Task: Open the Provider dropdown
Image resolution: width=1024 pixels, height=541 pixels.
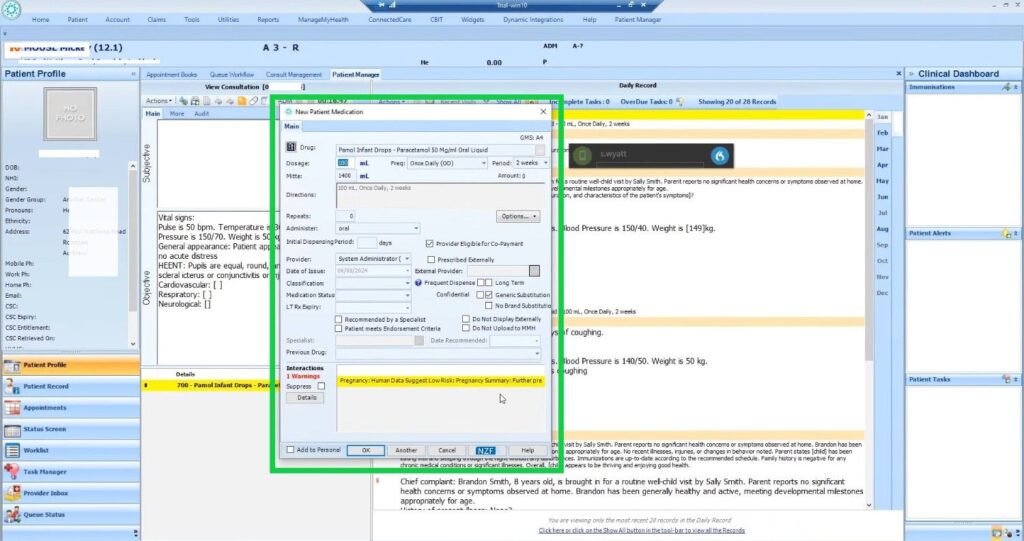Action: click(x=407, y=259)
